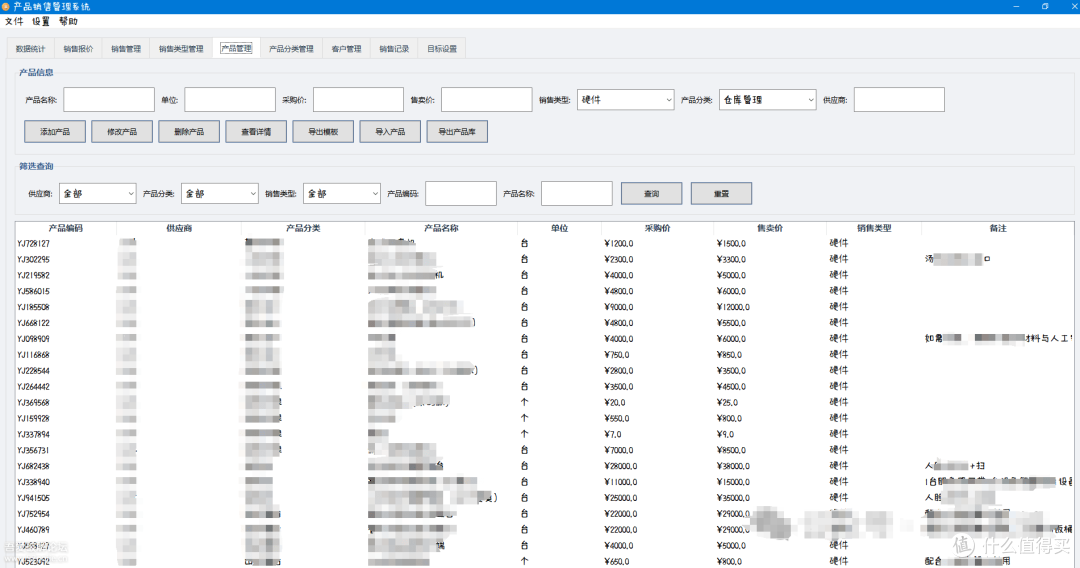Sort by the 售卖价 column header
1080x568 pixels.
coord(769,229)
